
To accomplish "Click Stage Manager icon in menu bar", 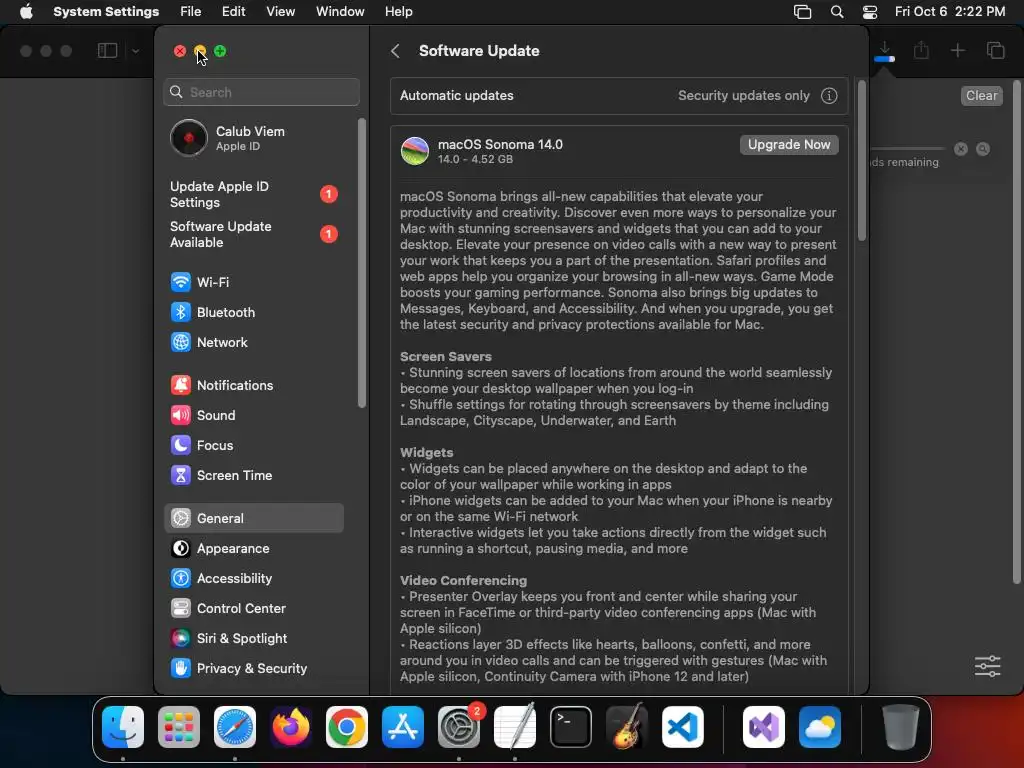I will click(x=803, y=12).
